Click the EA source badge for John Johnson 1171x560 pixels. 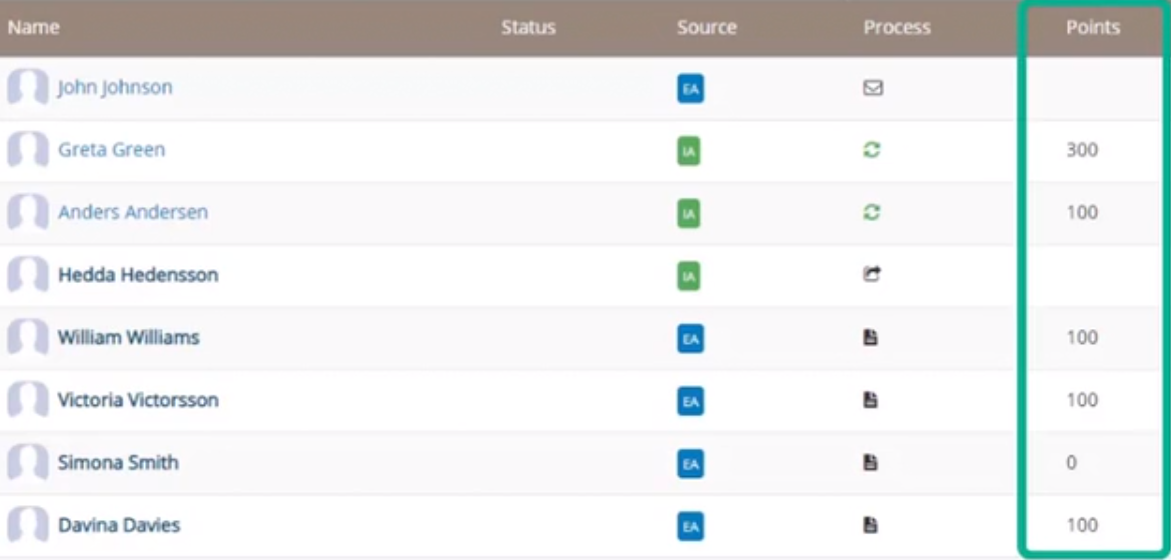(691, 90)
